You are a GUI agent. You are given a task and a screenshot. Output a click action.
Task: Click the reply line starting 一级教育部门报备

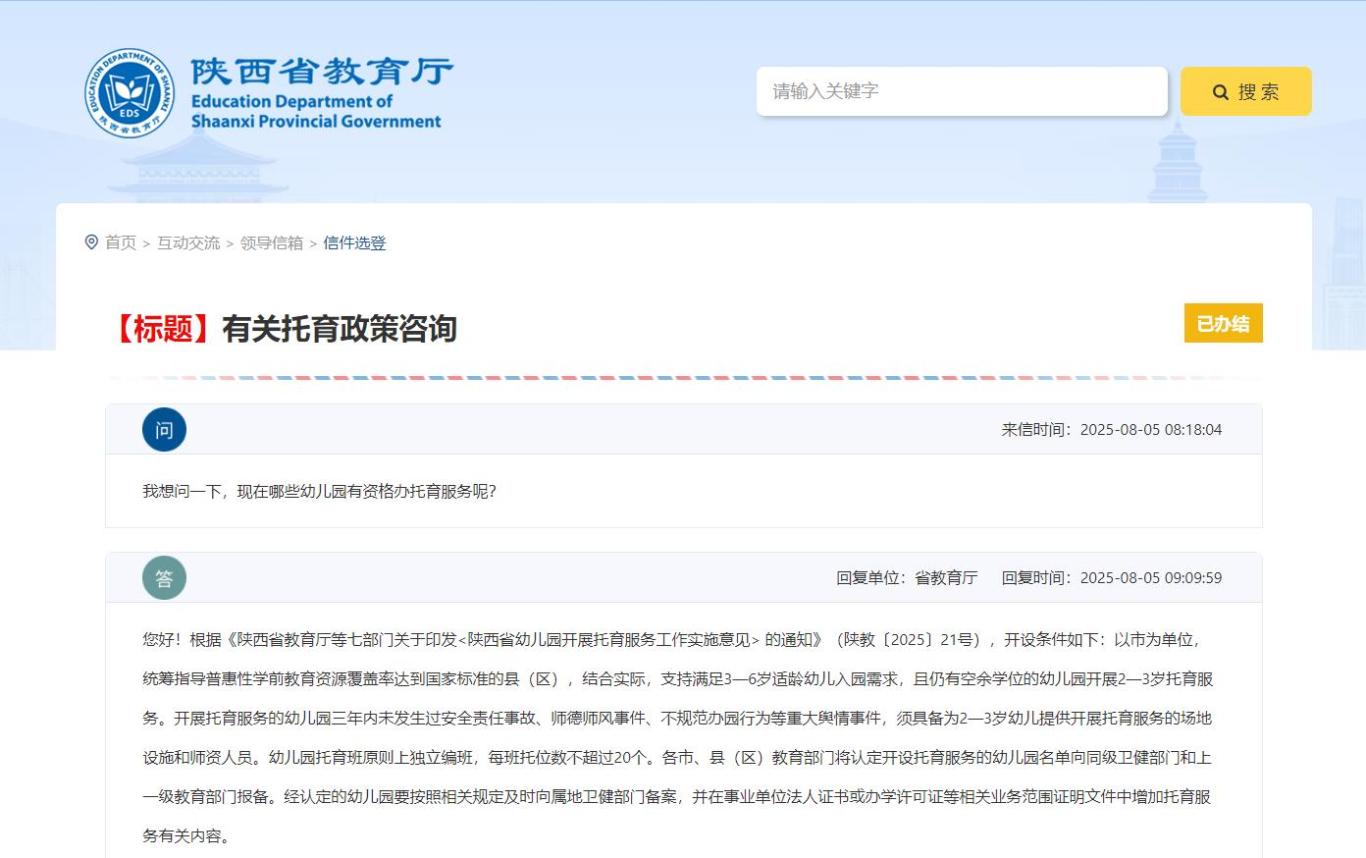(x=677, y=797)
